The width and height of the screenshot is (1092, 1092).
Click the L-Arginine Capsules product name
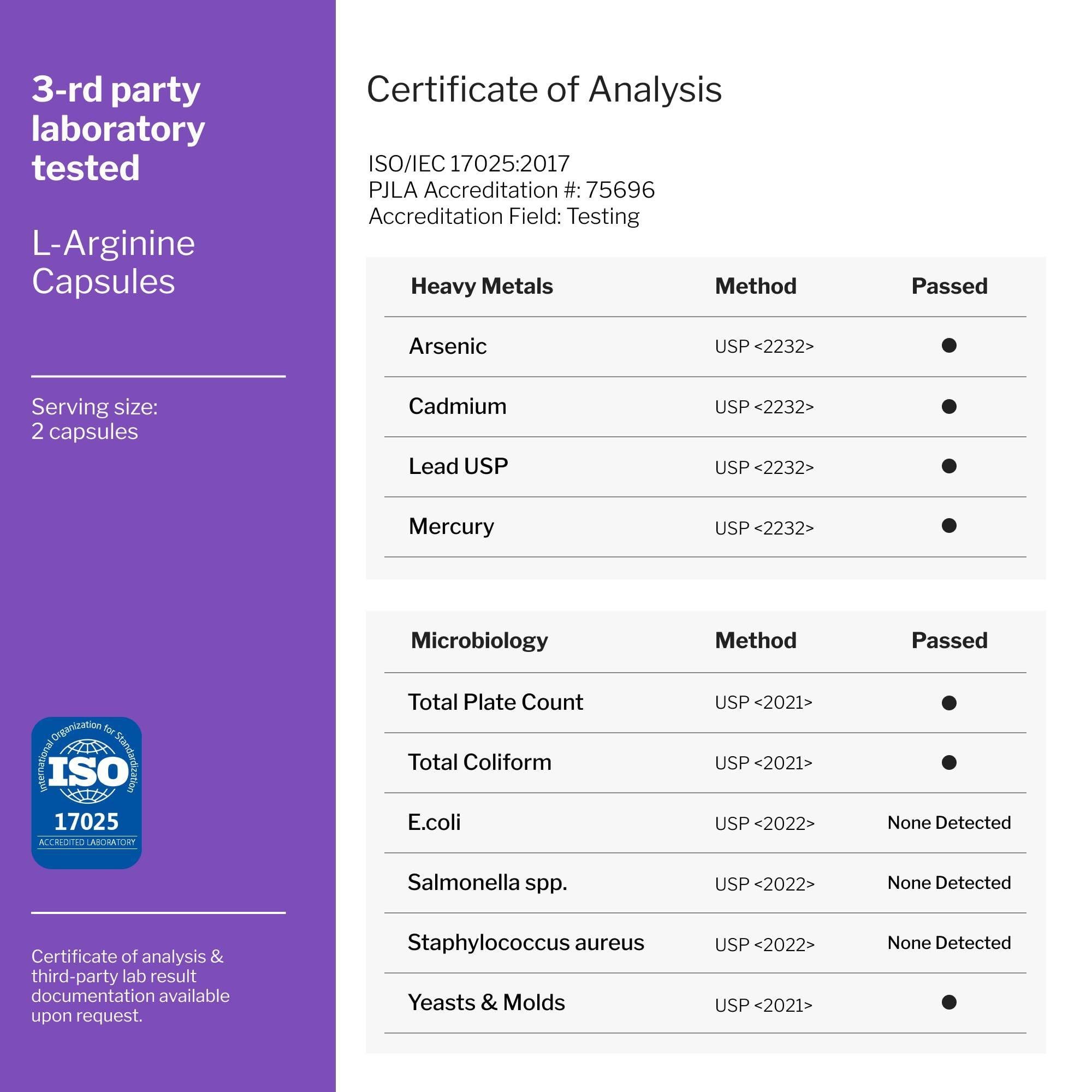tap(113, 262)
